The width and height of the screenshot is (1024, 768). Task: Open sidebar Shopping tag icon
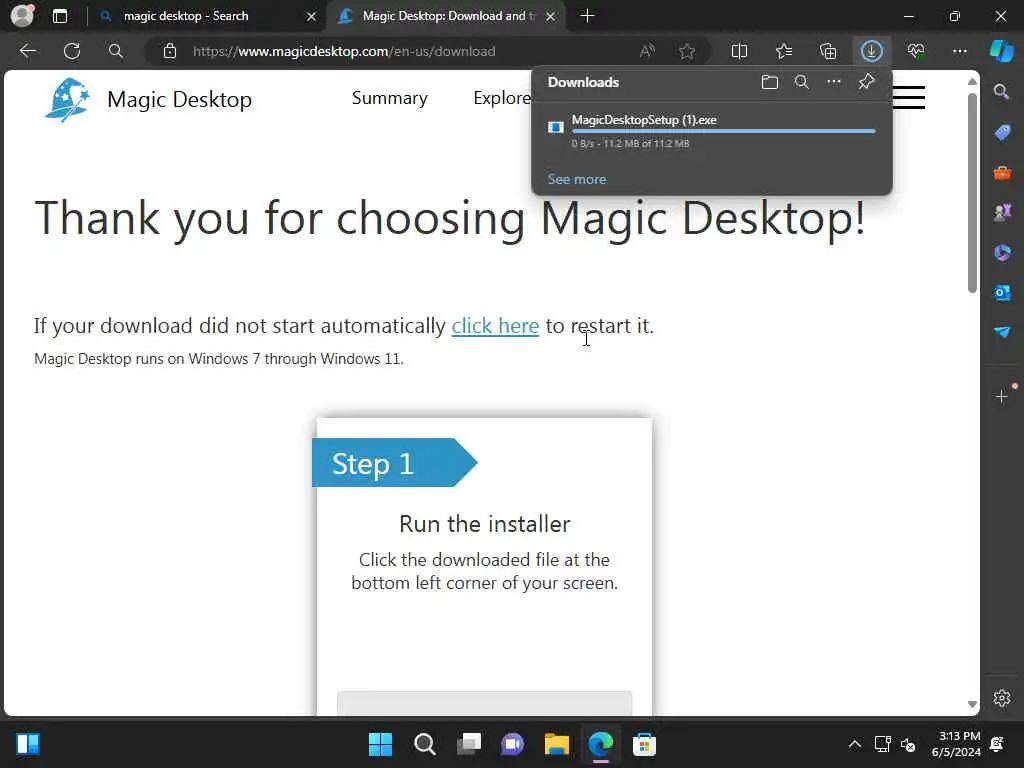pos(1002,133)
